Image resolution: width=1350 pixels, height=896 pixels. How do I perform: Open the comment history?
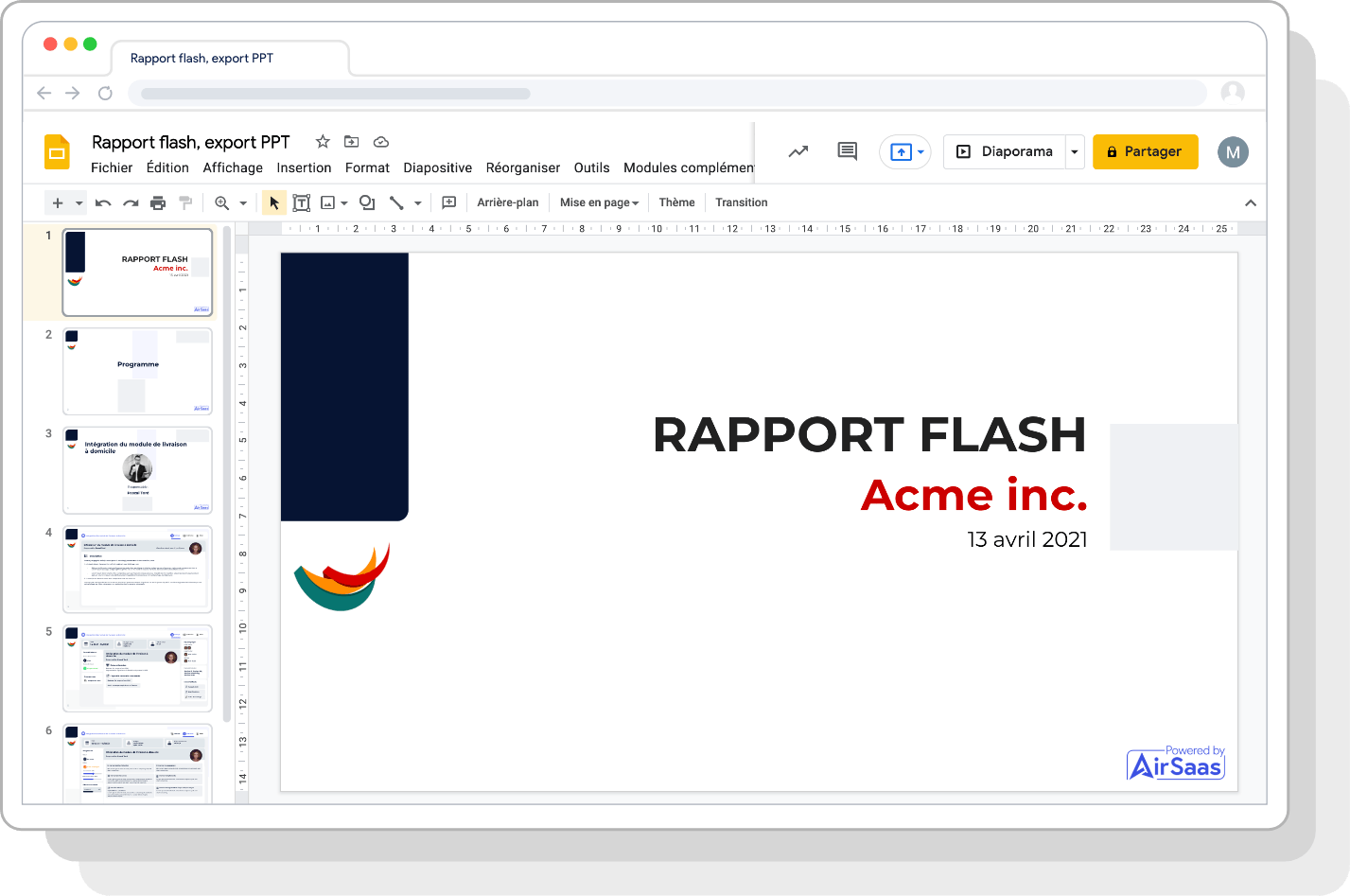[848, 151]
